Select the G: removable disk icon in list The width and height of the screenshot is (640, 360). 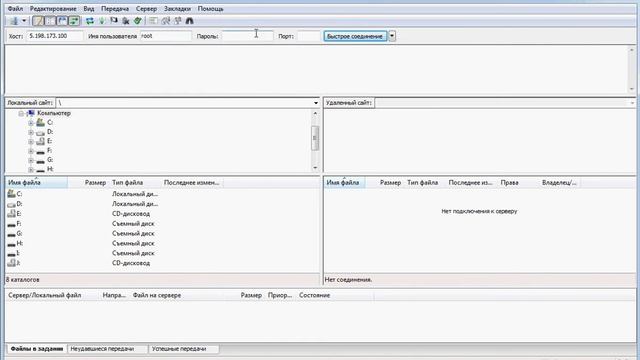click(x=11, y=234)
